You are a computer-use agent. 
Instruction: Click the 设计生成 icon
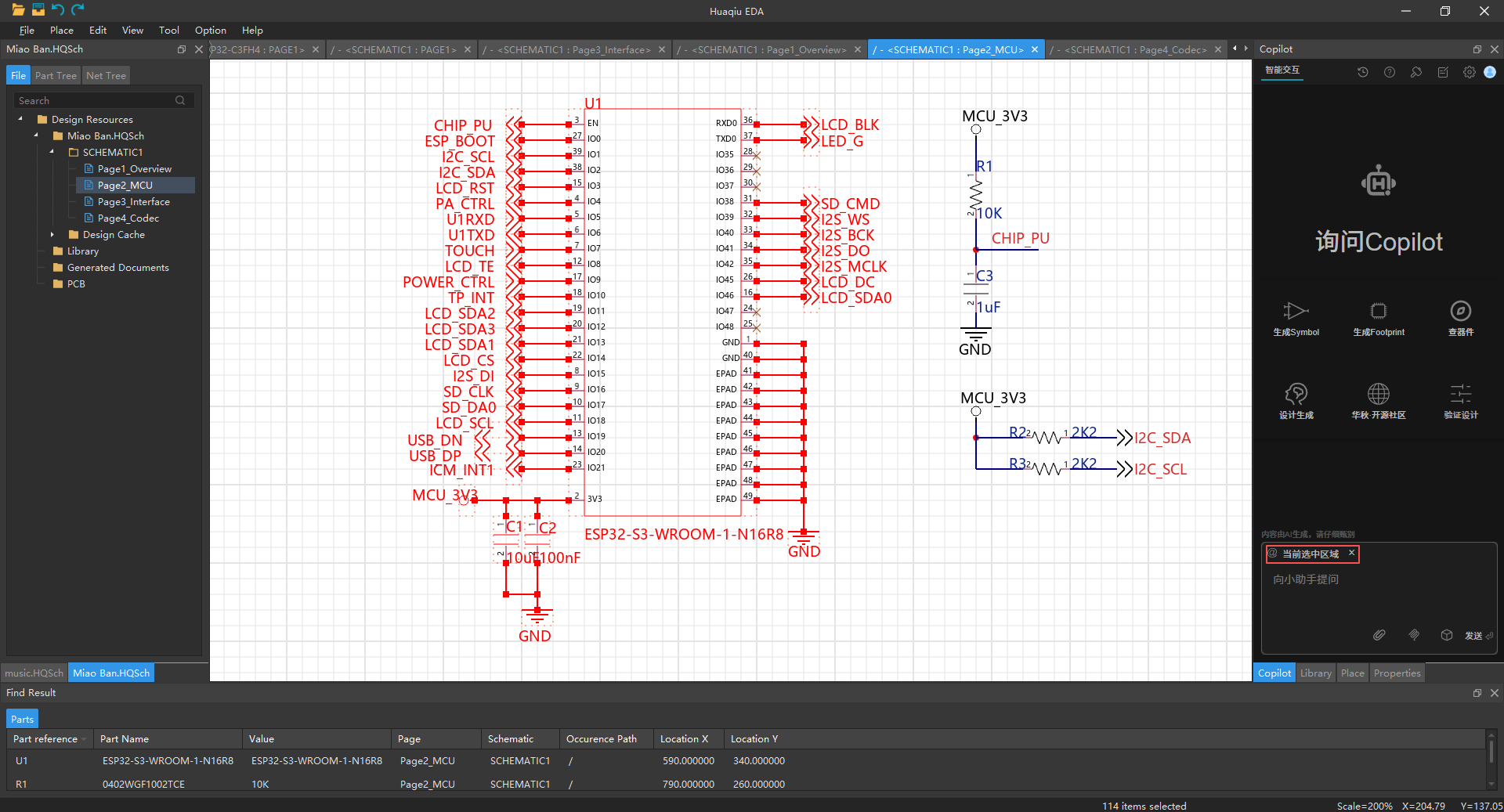(x=1296, y=393)
